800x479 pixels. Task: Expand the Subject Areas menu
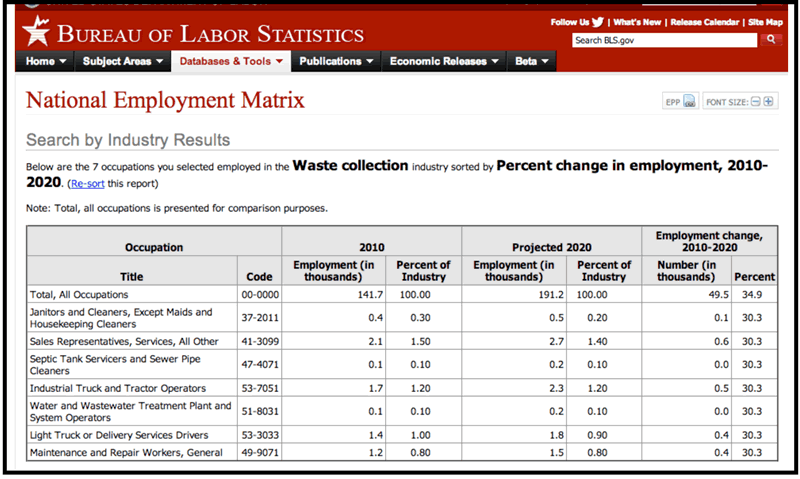coord(122,61)
